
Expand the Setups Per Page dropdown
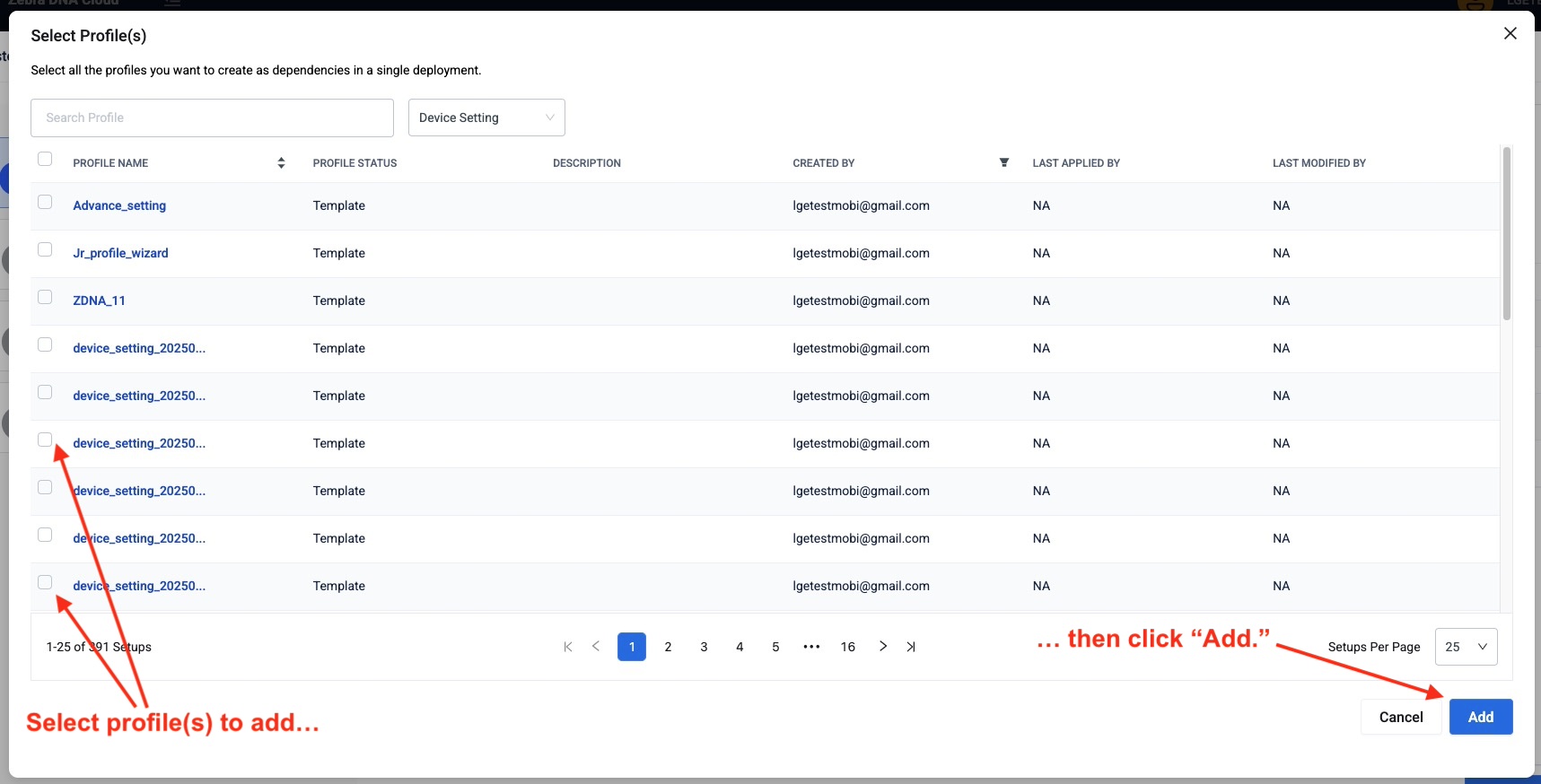(1466, 647)
